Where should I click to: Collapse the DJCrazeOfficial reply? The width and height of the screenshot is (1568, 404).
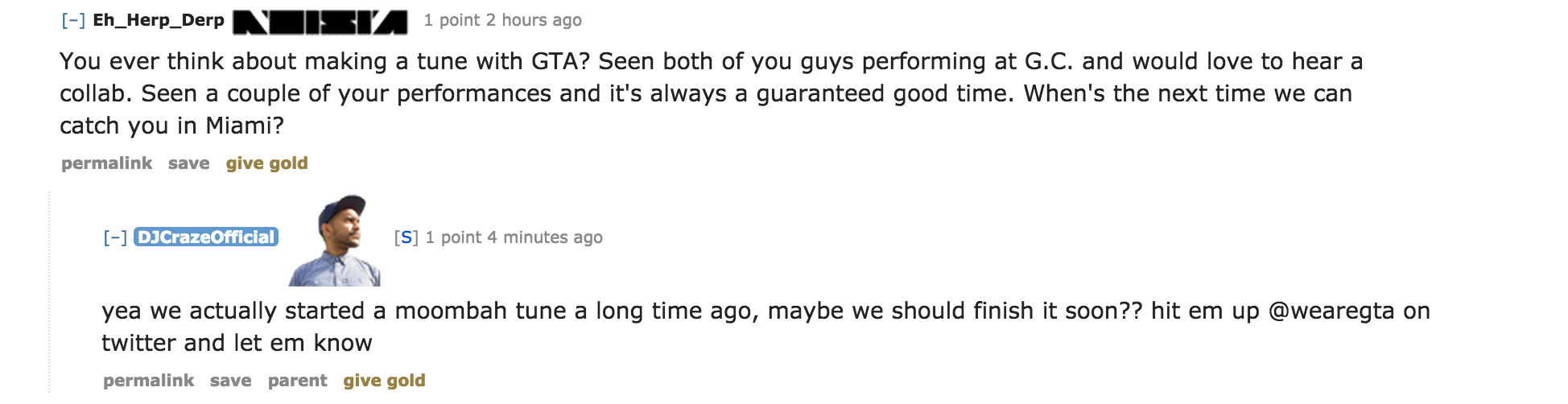(x=115, y=237)
